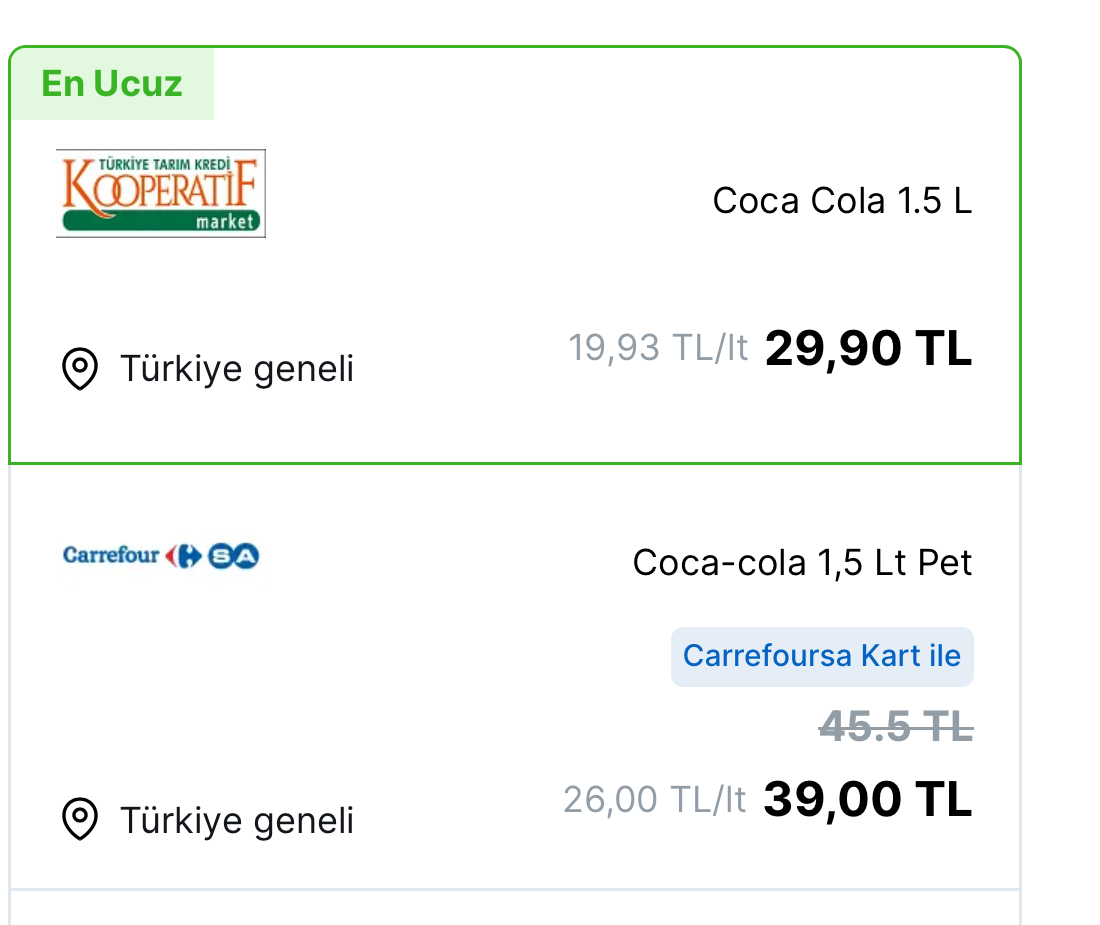Click the Tarım Kredi Kooperatif Market logo
Viewport: 1100px width, 925px height.
click(x=161, y=193)
